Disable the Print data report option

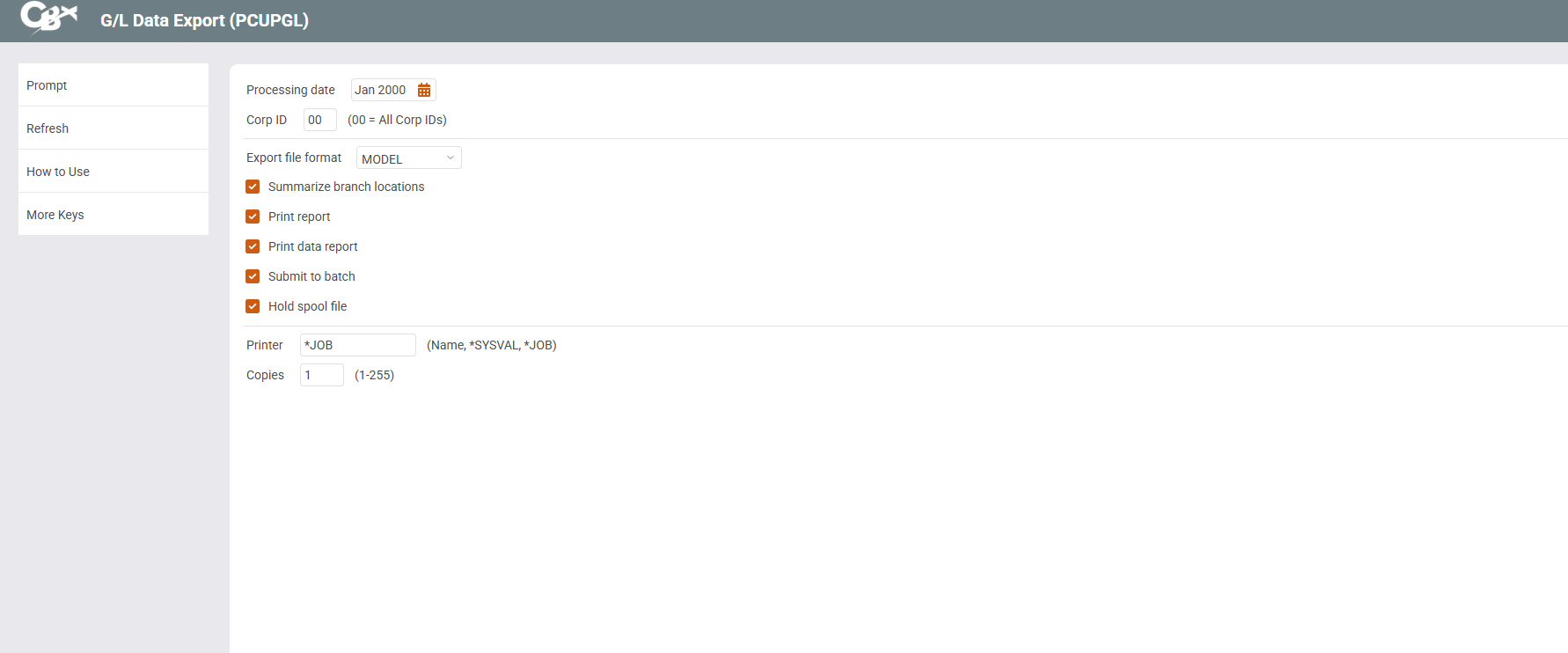tap(253, 246)
